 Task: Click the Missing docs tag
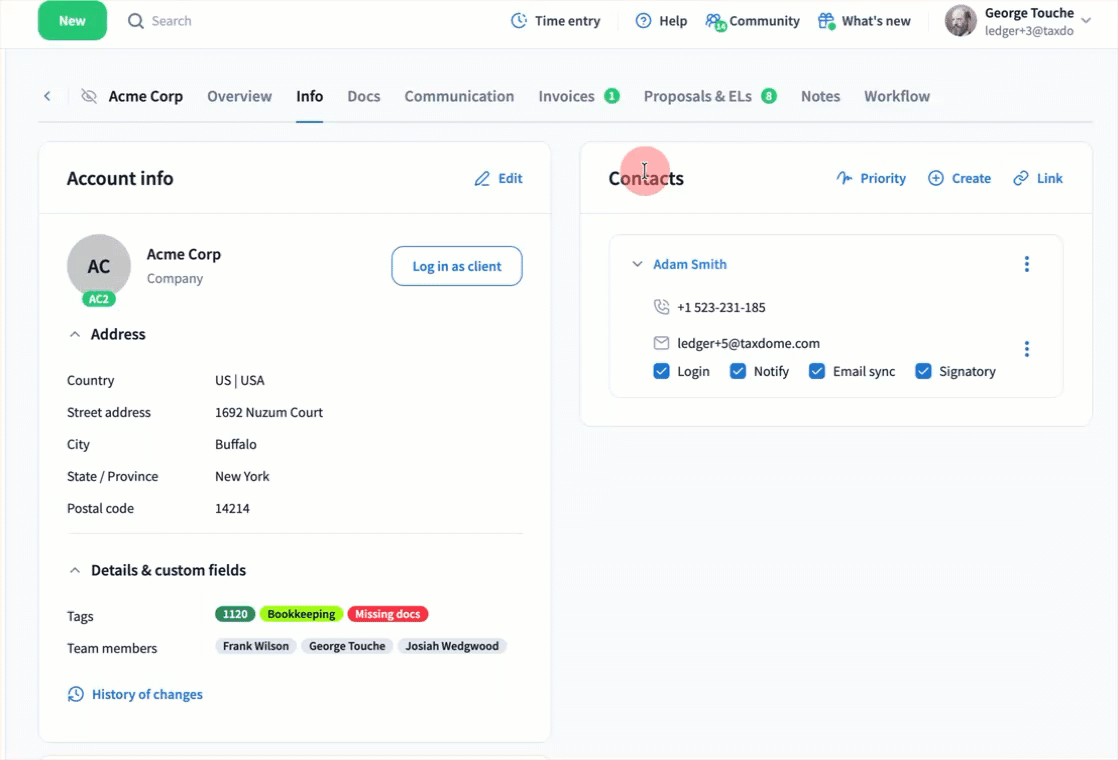387,614
